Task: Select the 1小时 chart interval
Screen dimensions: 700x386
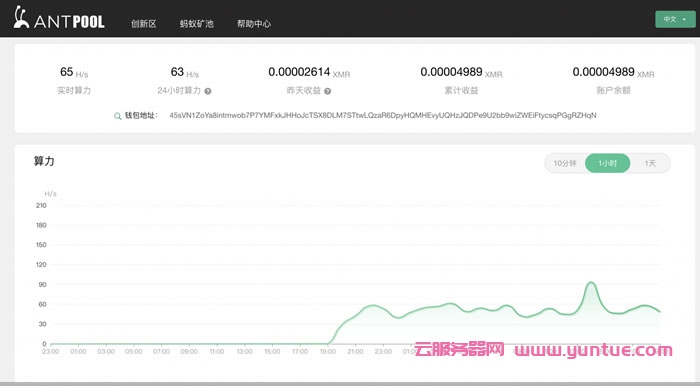Action: [608, 163]
